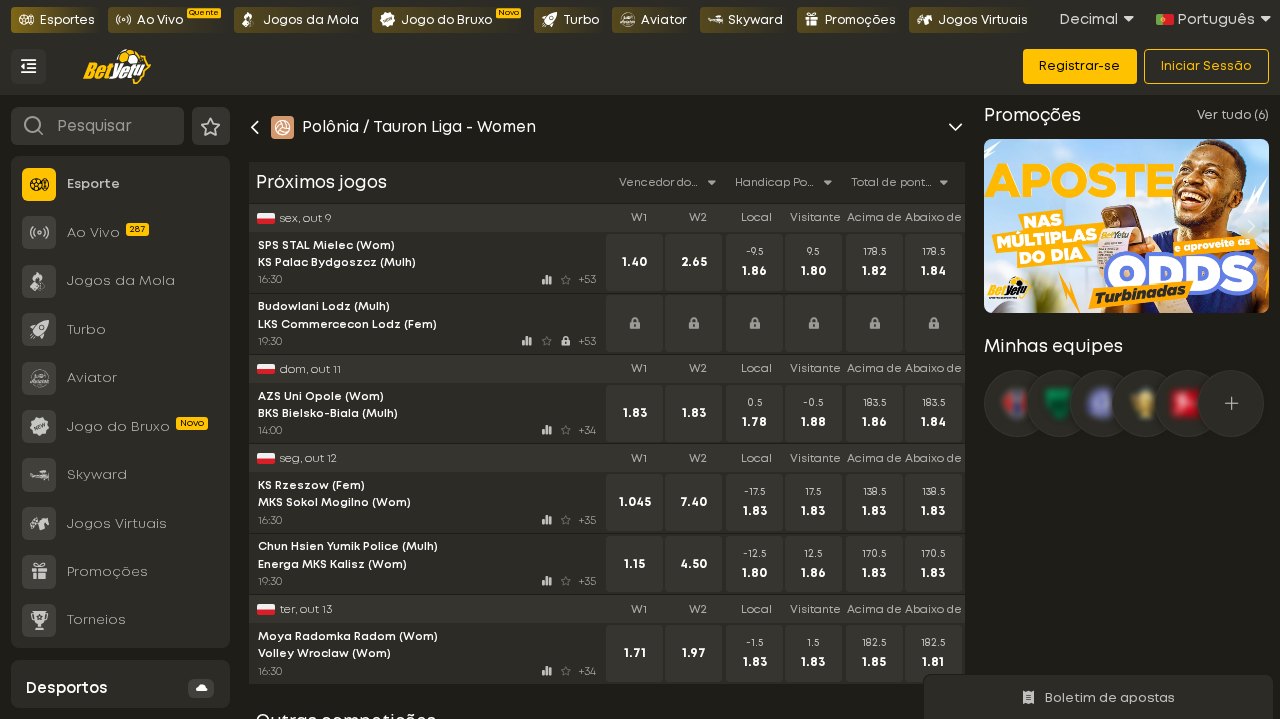The width and height of the screenshot is (1280, 719).
Task: Open Jogo do Bruxo sidebar icon
Action: click(39, 426)
